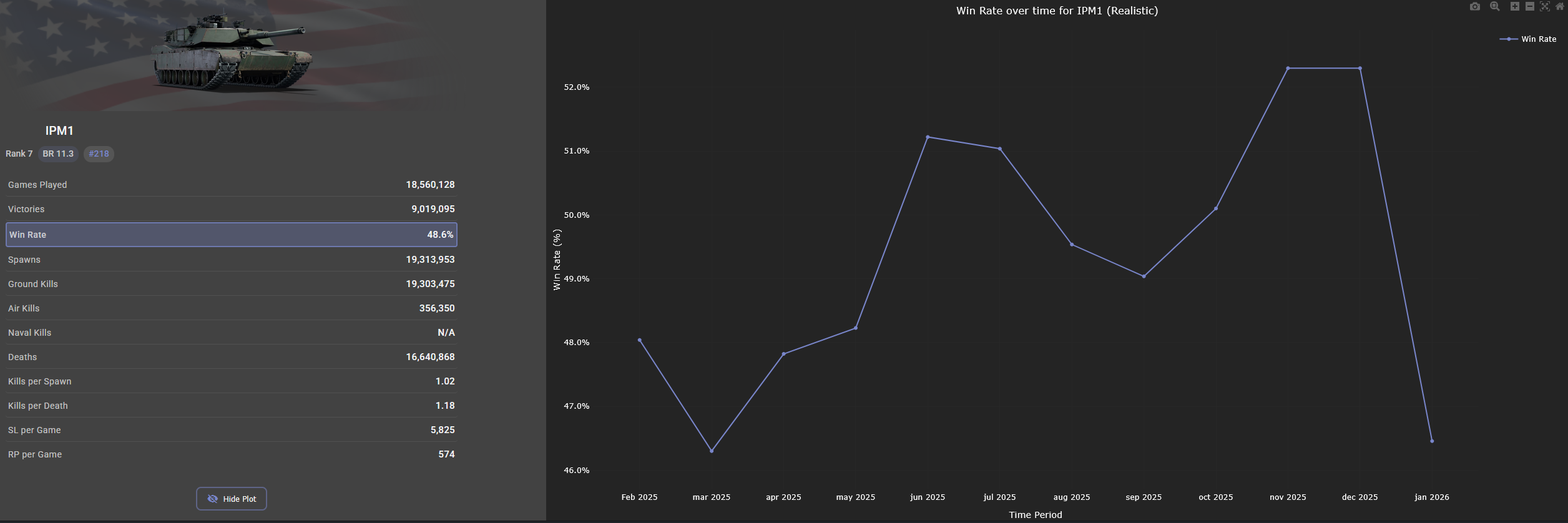This screenshot has height=523, width=1568.
Task: Select the RP per Game row
Action: [232, 454]
